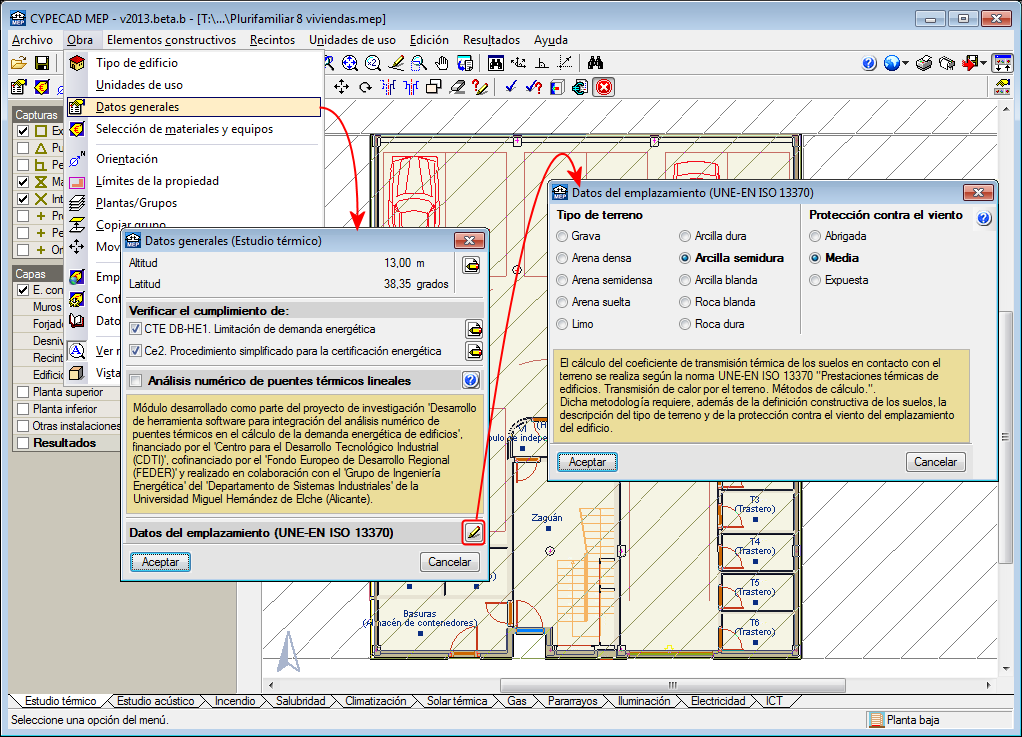
Task: Click the binoculars search icon in toolbar
Action: [x=595, y=63]
